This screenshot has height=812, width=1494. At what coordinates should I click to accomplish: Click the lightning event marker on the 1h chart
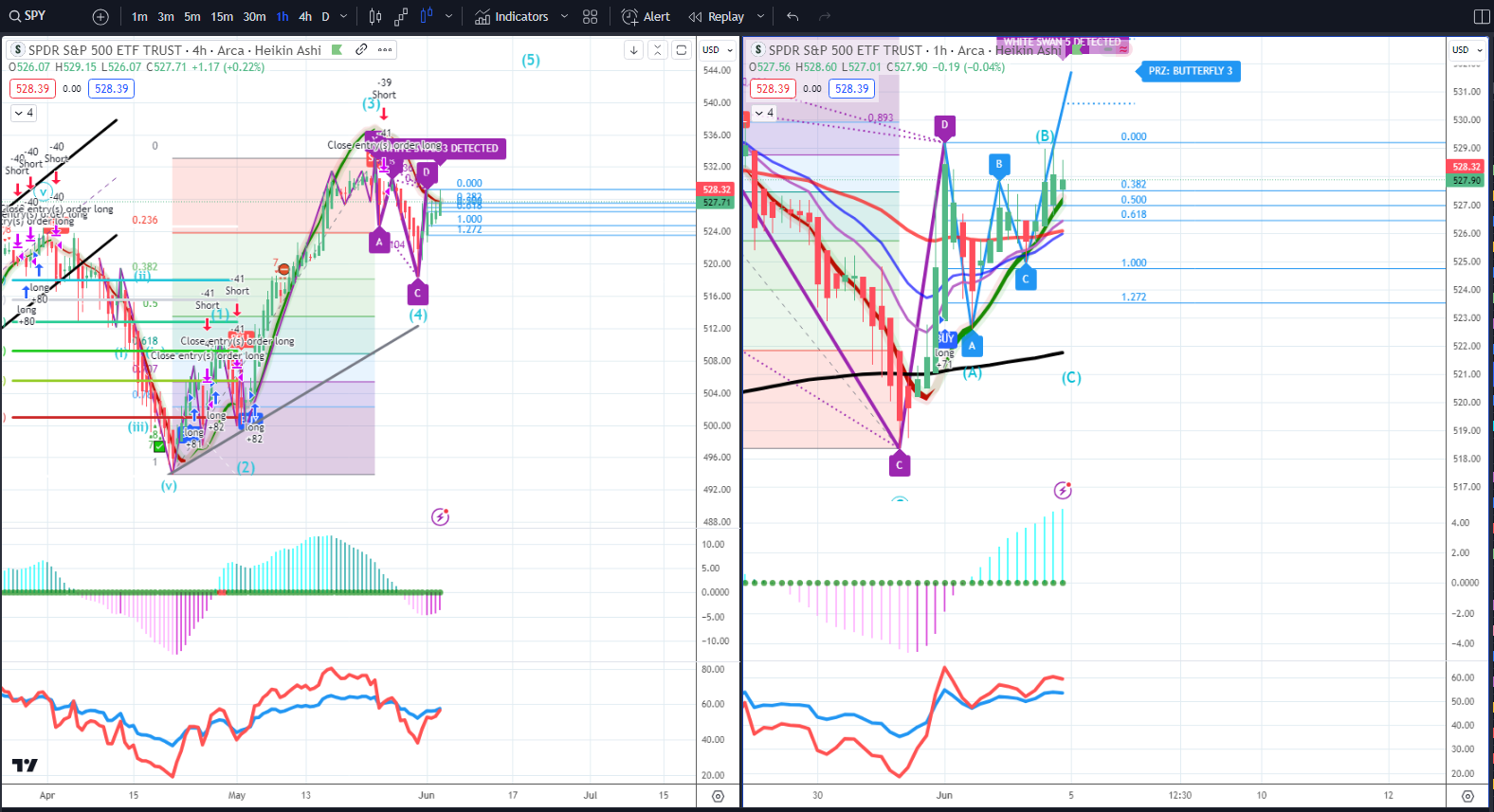tap(1063, 491)
